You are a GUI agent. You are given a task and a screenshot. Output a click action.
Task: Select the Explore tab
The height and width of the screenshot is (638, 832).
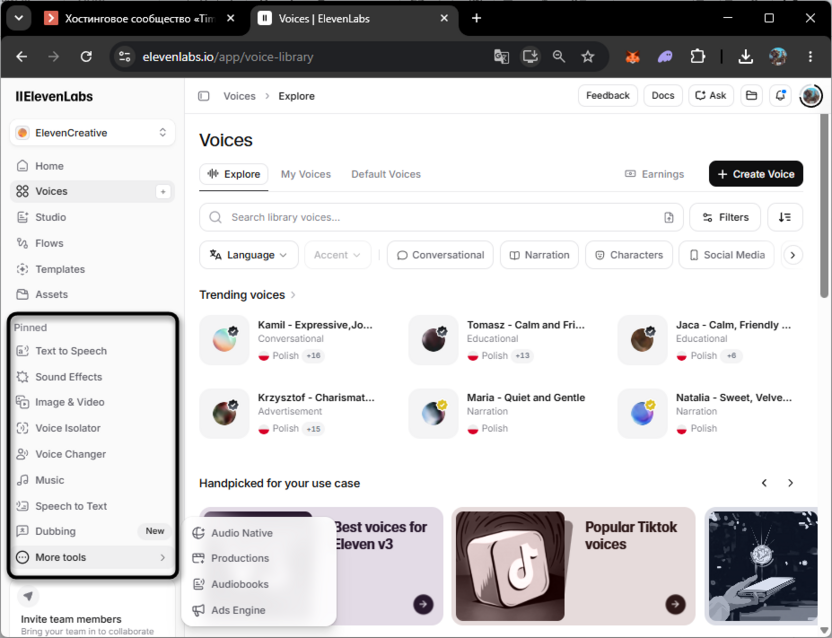(234, 174)
